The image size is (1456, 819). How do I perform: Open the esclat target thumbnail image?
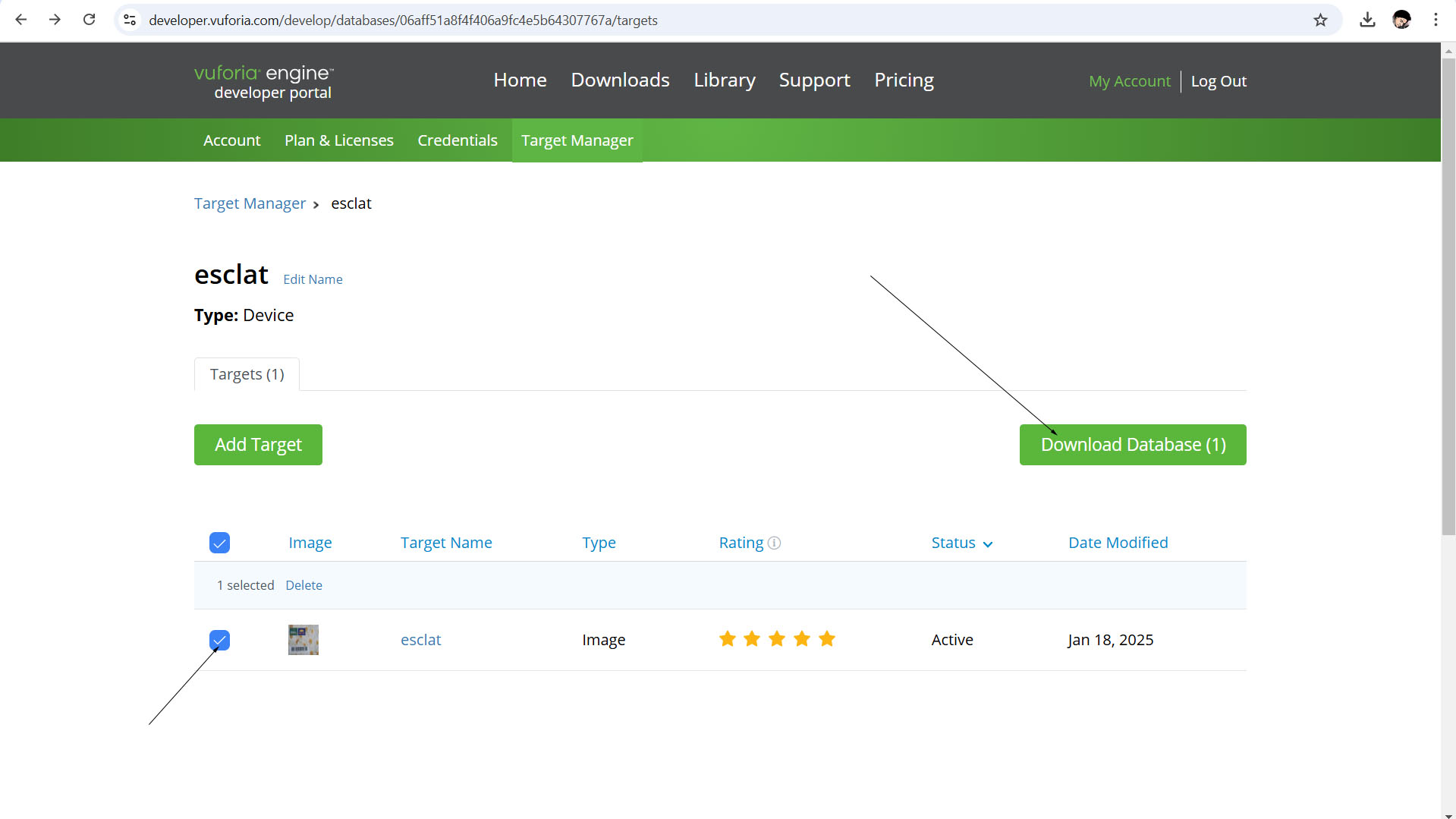pos(303,640)
